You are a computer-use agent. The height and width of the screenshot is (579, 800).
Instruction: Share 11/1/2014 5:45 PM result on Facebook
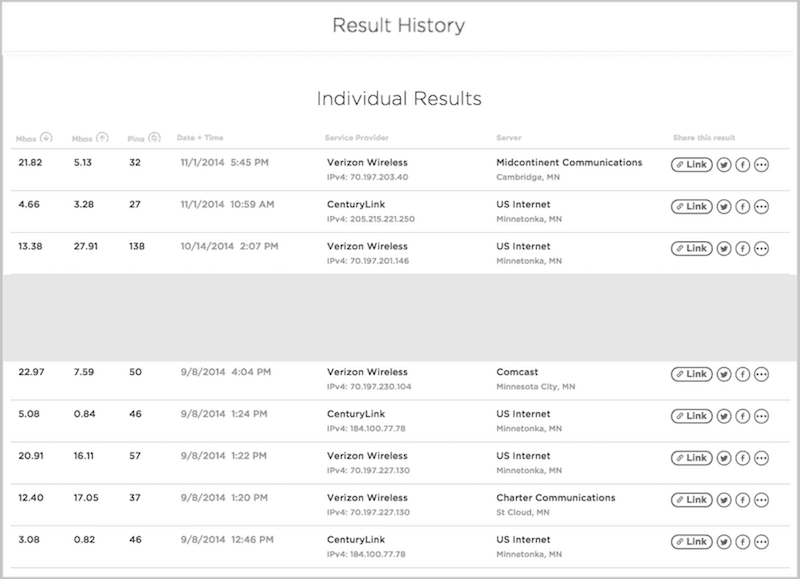coord(743,165)
